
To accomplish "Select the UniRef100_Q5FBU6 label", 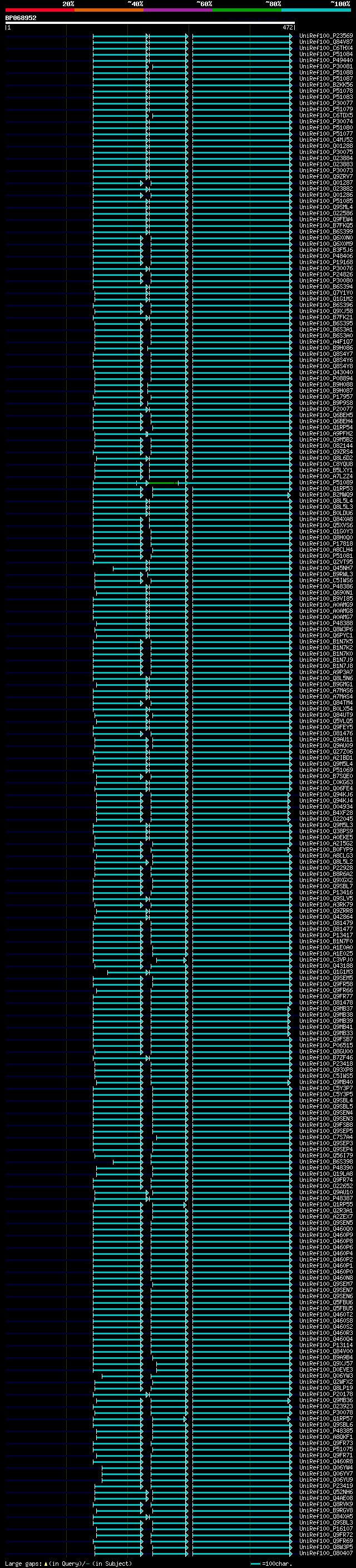I will (x=326, y=1303).
